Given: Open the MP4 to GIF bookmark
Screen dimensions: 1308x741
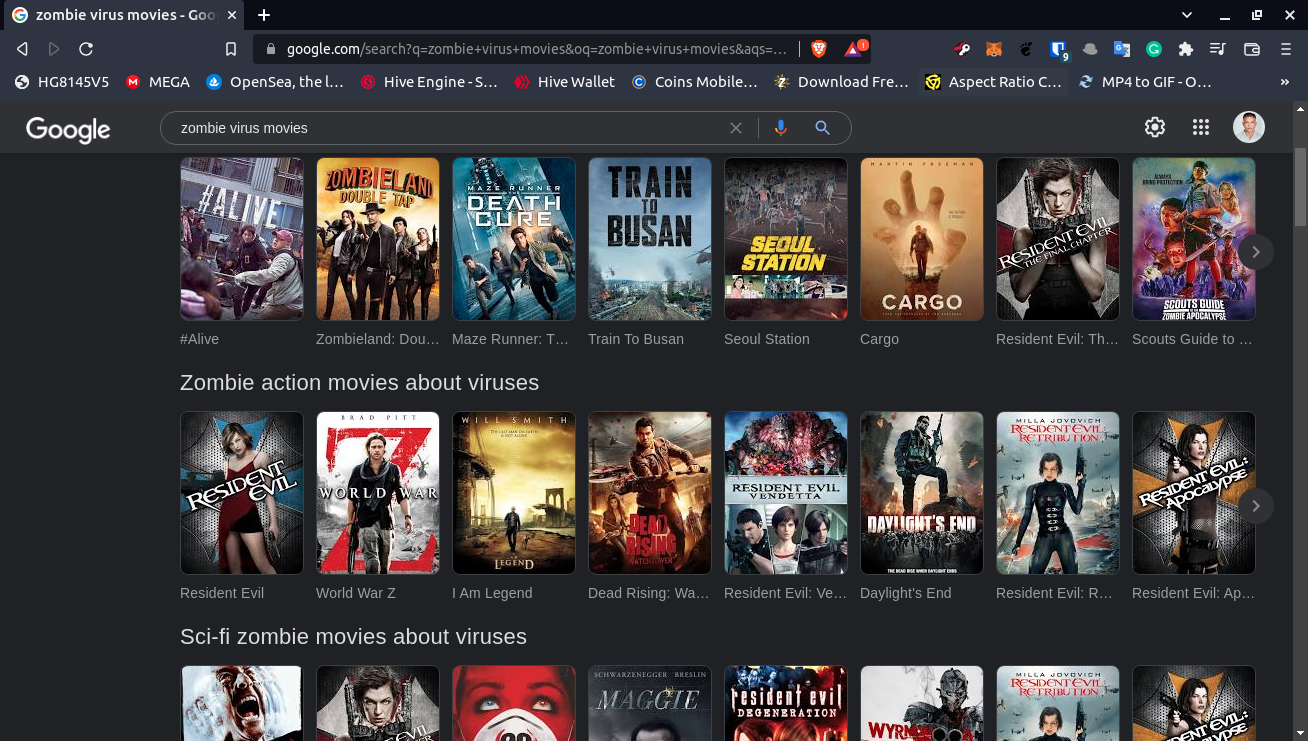Looking at the screenshot, I should [1145, 82].
